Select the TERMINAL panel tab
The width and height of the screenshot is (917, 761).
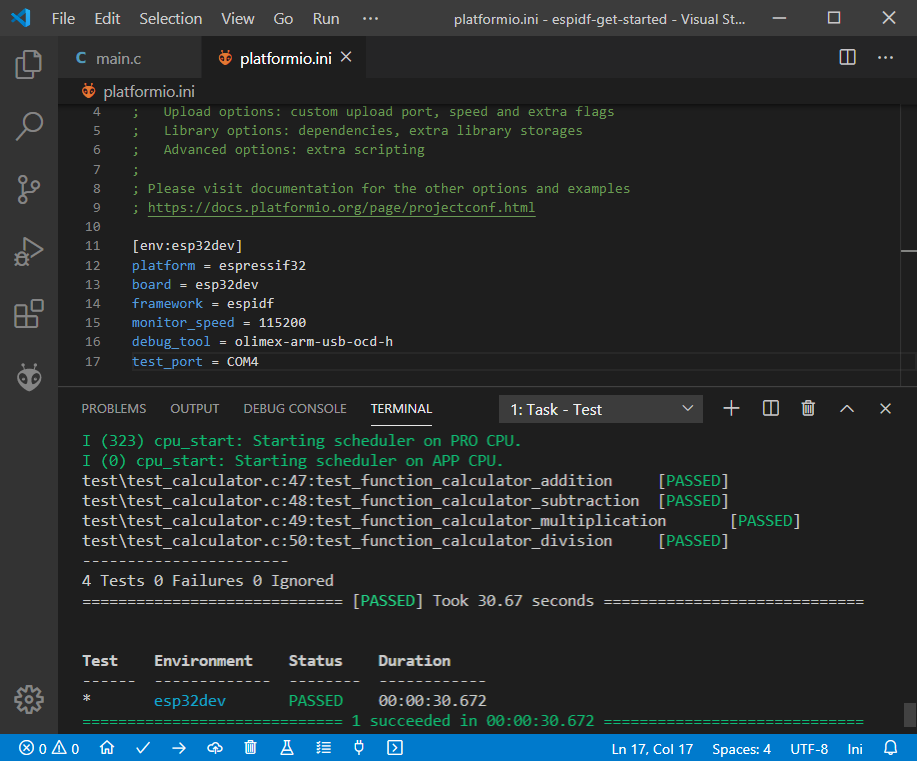[x=401, y=409]
